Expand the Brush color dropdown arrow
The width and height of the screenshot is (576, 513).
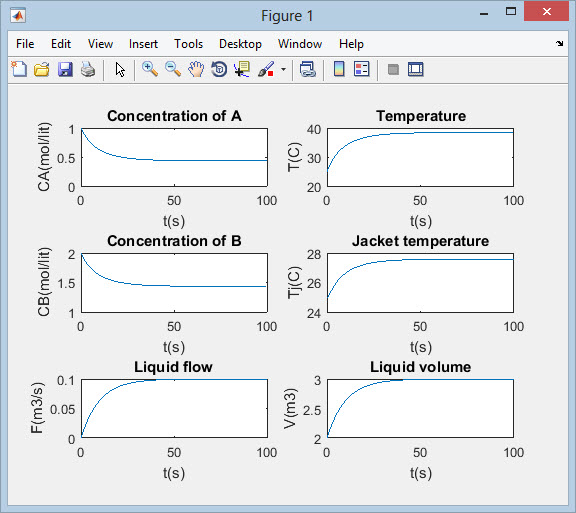click(x=283, y=69)
